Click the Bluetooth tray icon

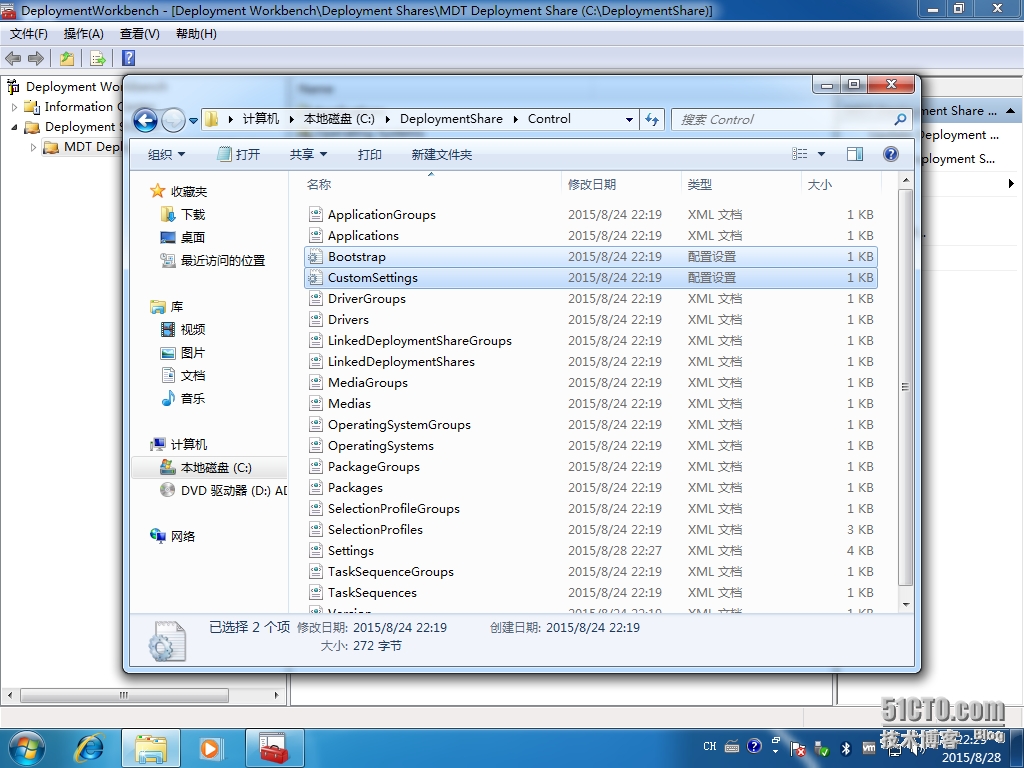pos(845,748)
